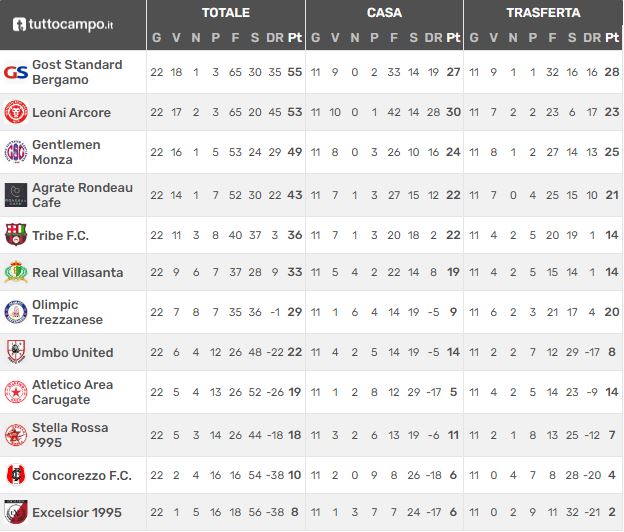Open the Leoni Arcore team link
This screenshot has width=624, height=532.
71,113
